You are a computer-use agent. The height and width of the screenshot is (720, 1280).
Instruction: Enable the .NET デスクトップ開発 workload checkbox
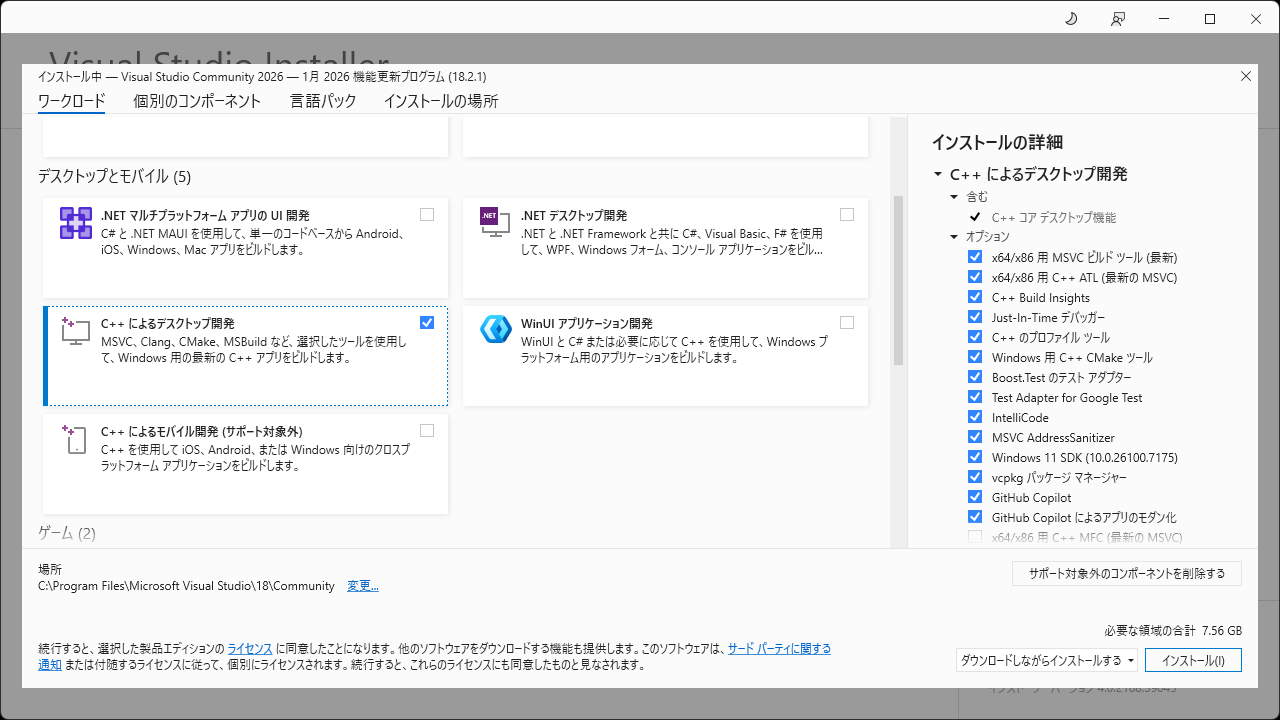pos(847,214)
